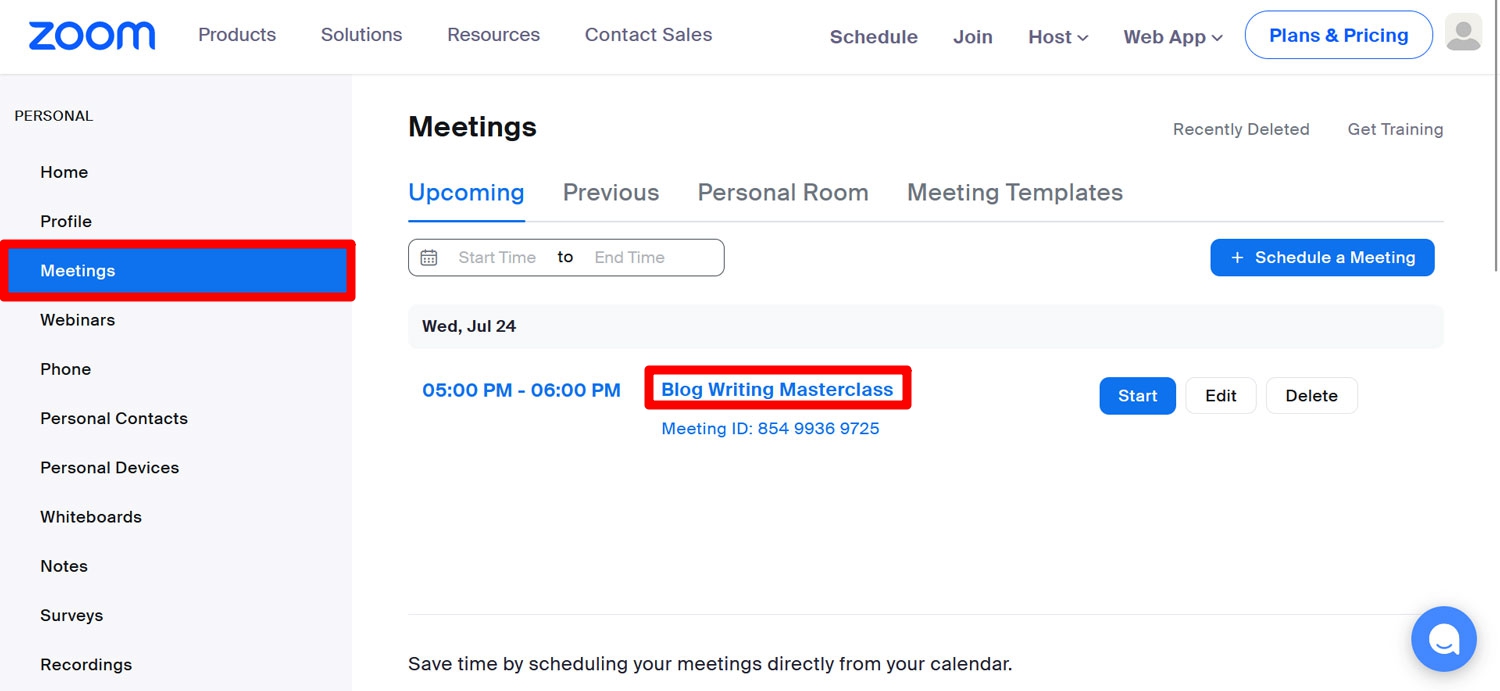This screenshot has width=1500, height=691.
Task: Open the user profile avatar
Action: click(1464, 33)
